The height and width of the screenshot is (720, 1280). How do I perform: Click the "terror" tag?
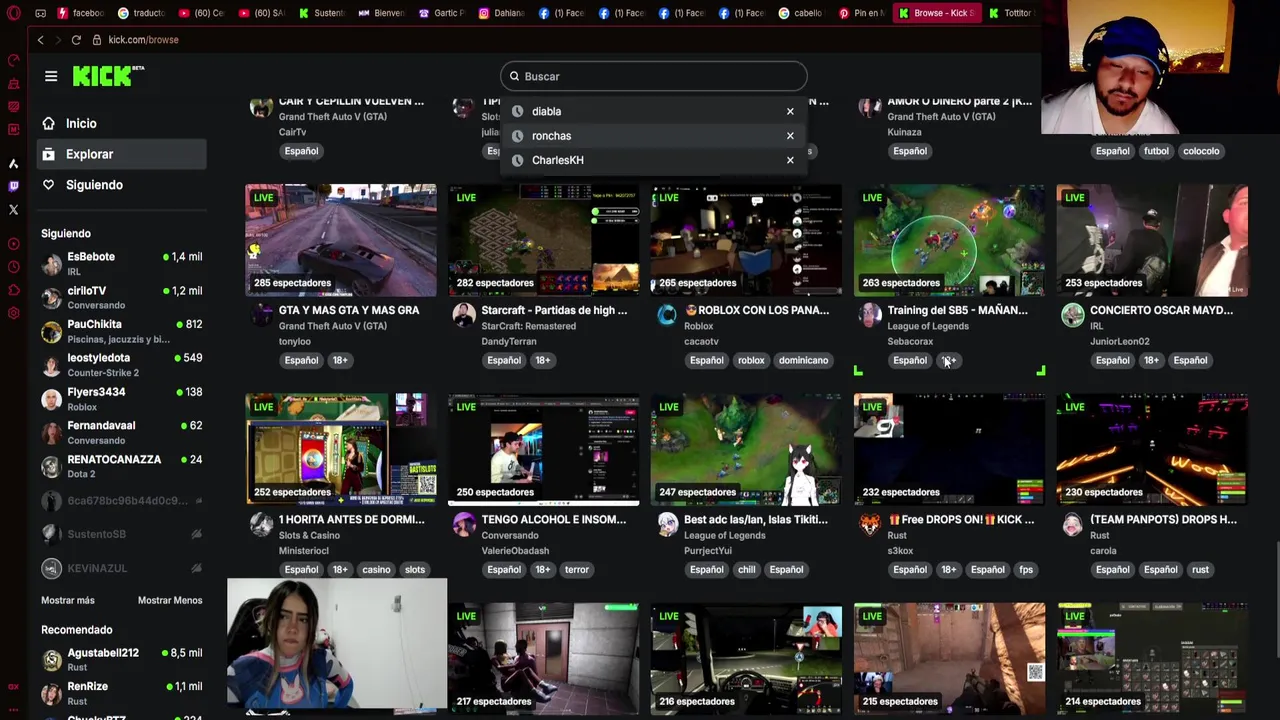click(577, 570)
